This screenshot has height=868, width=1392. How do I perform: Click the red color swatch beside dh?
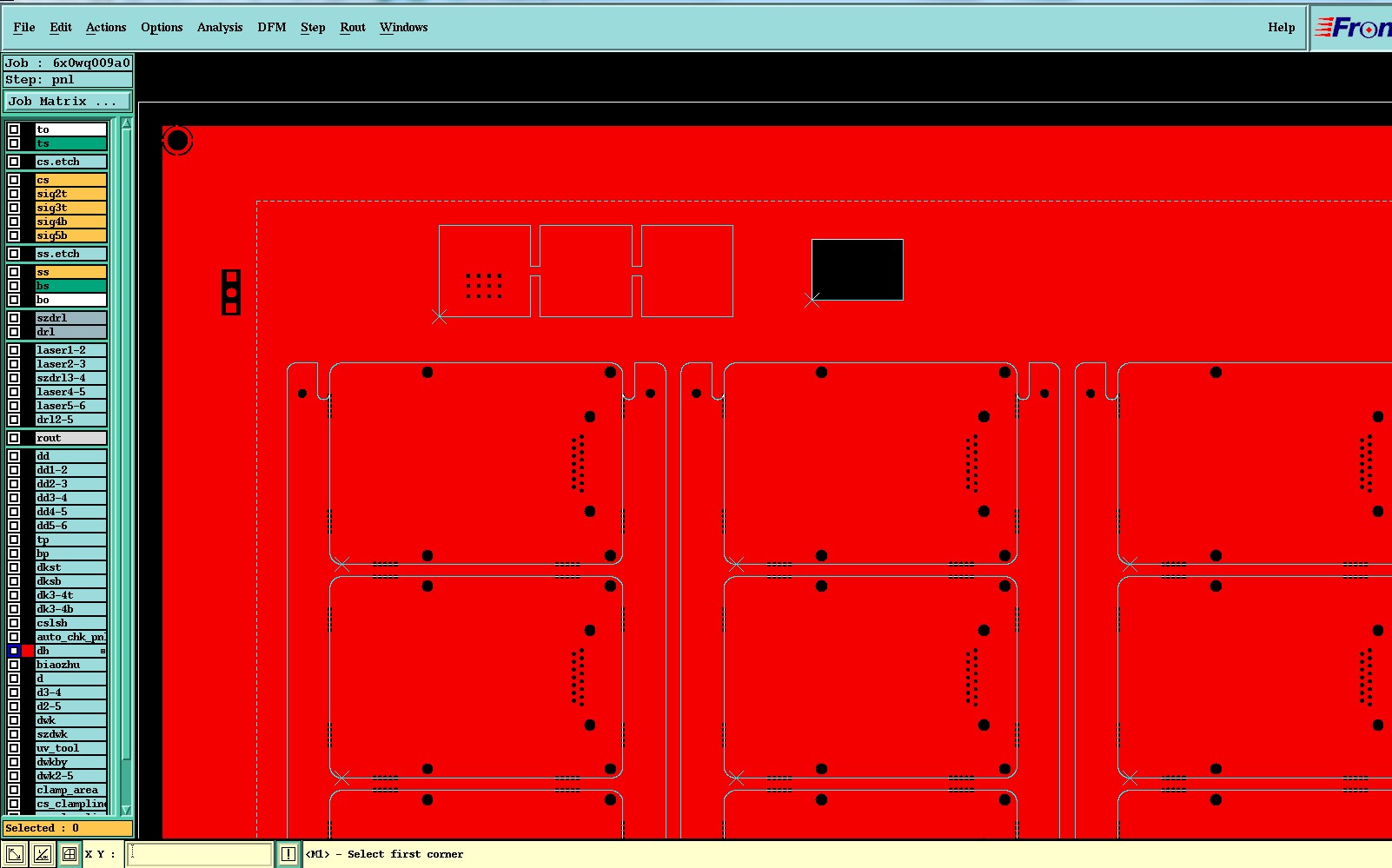coord(28,651)
